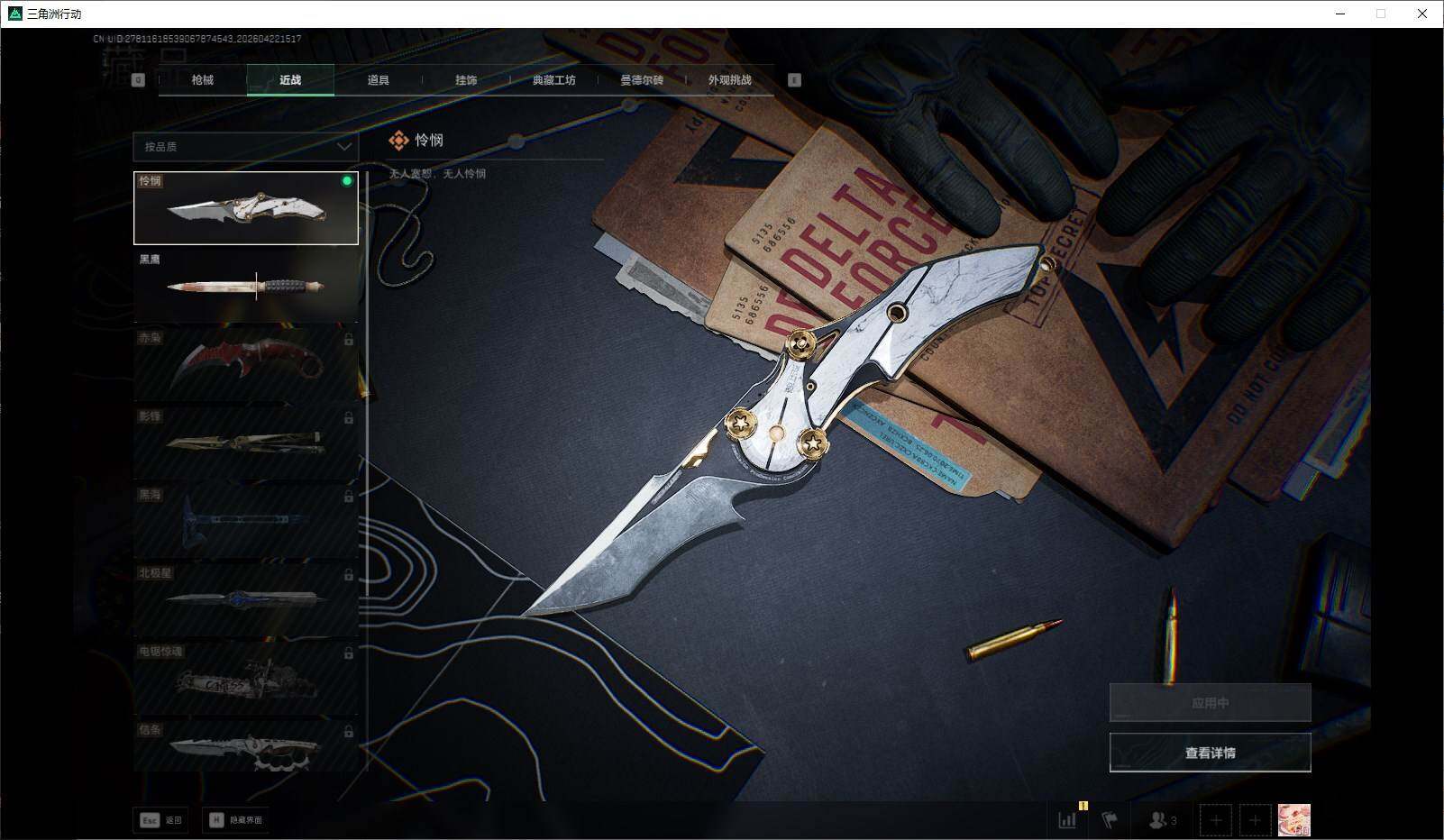Image resolution: width=1444 pixels, height=840 pixels.
Task: Click the 查看详情 view details button
Action: click(x=1210, y=753)
